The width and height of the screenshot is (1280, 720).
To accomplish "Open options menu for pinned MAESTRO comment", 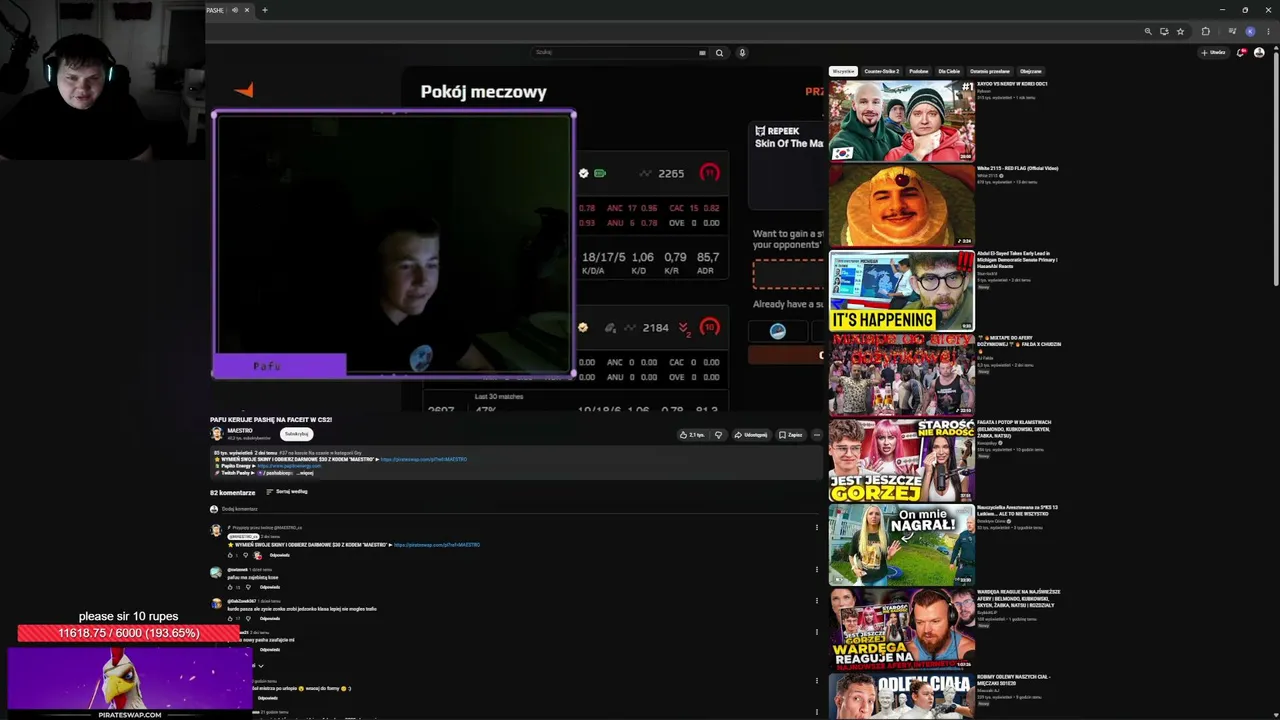I will click(816, 528).
